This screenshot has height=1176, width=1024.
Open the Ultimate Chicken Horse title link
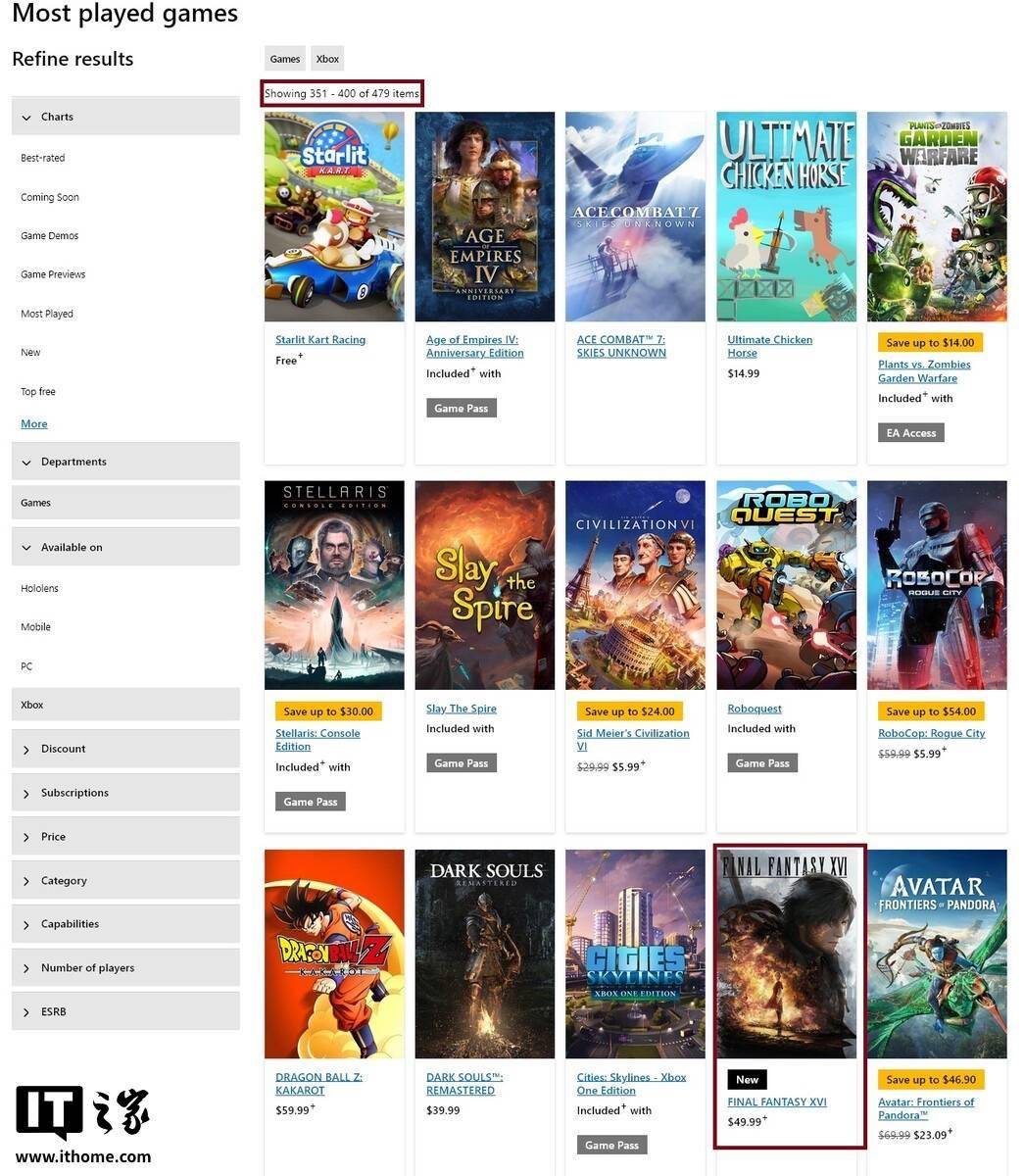point(769,346)
